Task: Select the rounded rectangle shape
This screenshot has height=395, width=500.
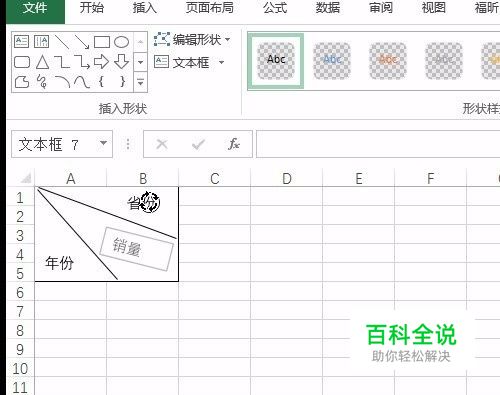Action: (x=22, y=62)
